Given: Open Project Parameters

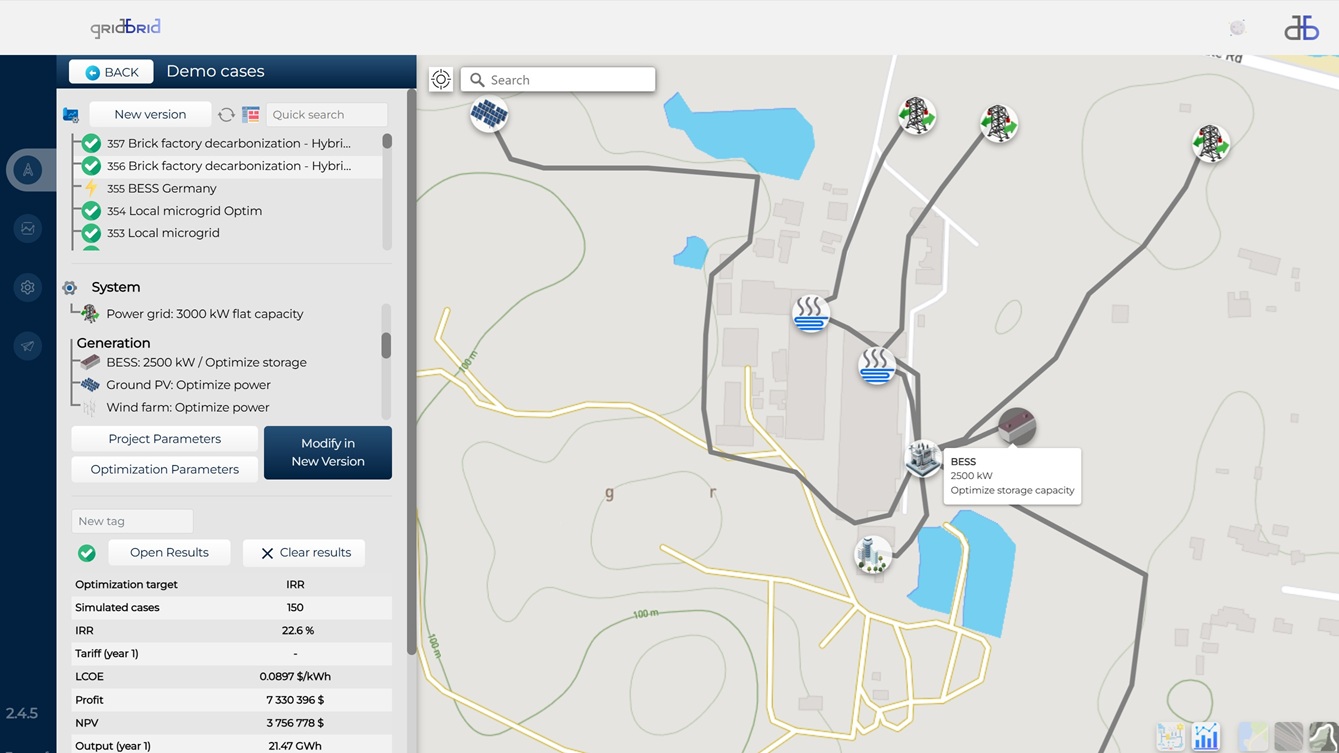Looking at the screenshot, I should [x=164, y=439].
